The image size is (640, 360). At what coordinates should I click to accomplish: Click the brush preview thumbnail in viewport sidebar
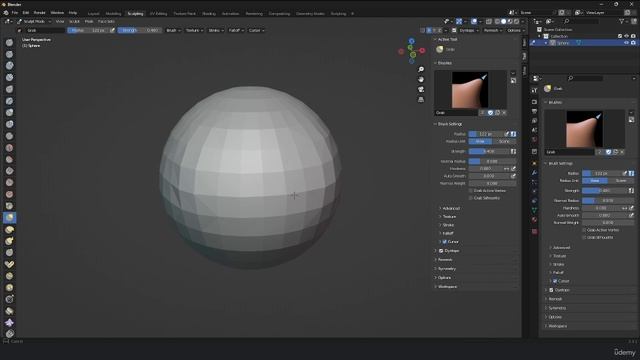point(470,90)
